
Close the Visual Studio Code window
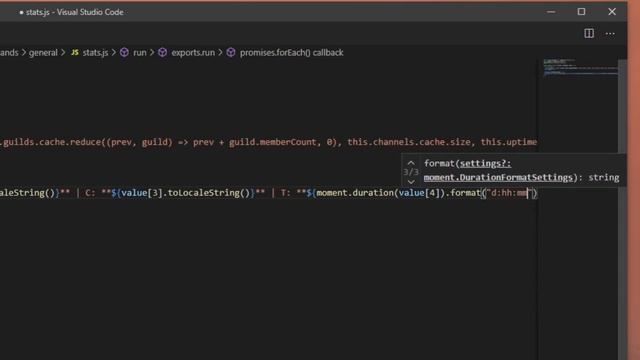(x=612, y=12)
